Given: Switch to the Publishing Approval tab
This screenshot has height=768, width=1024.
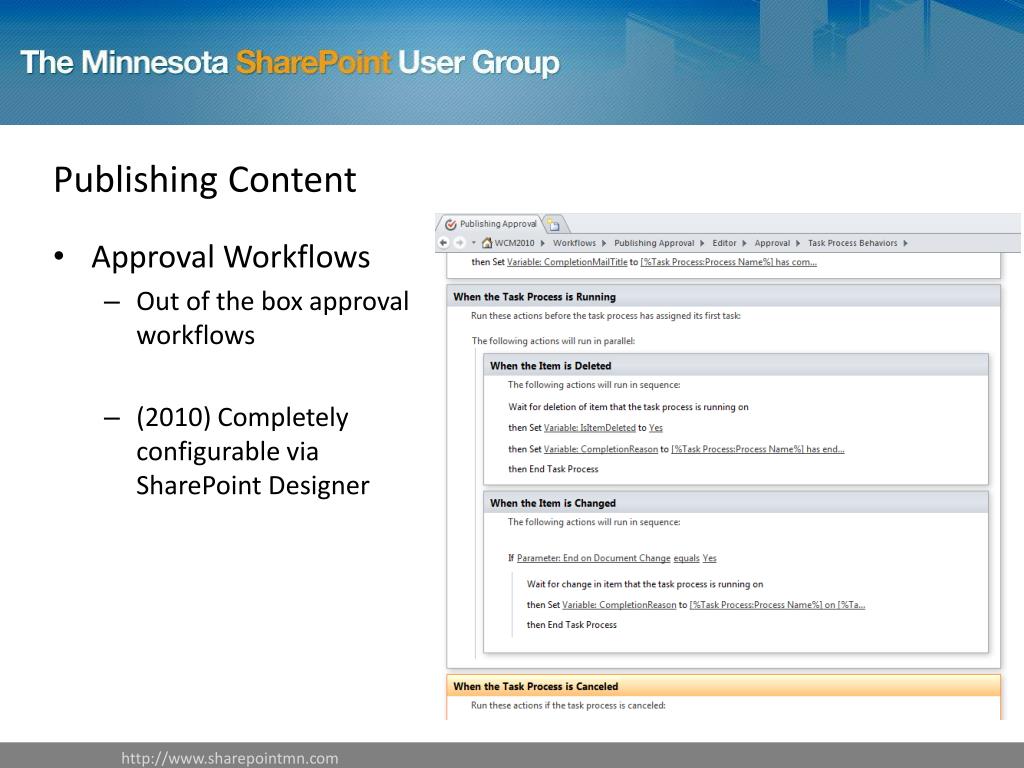Looking at the screenshot, I should [x=491, y=224].
